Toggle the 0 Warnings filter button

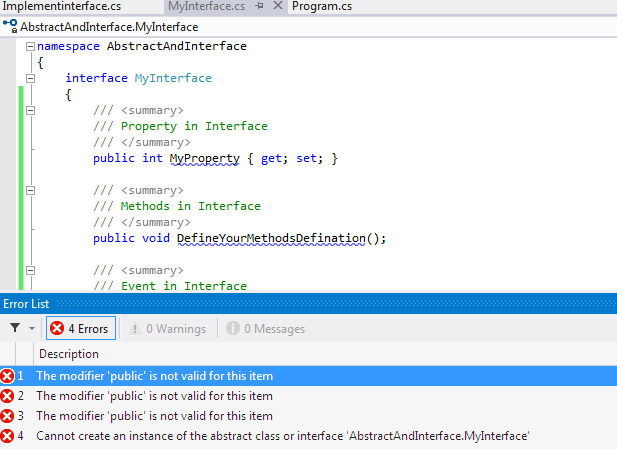point(168,329)
